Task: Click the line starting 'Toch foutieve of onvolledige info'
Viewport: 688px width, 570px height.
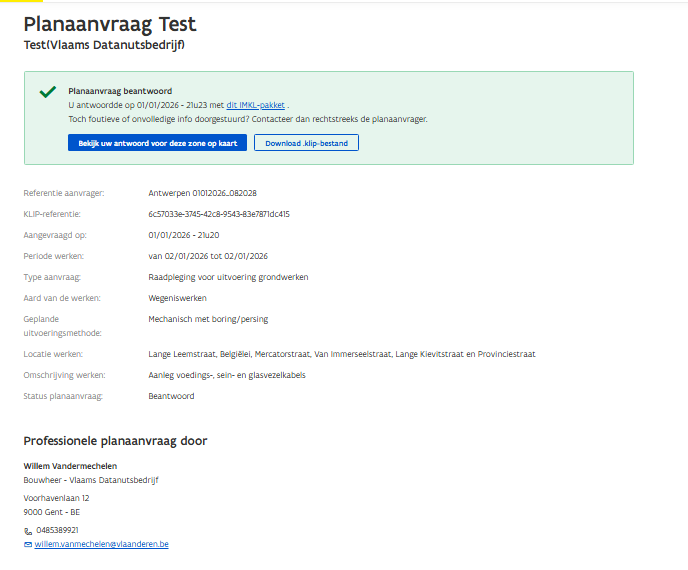Action: coord(248,119)
